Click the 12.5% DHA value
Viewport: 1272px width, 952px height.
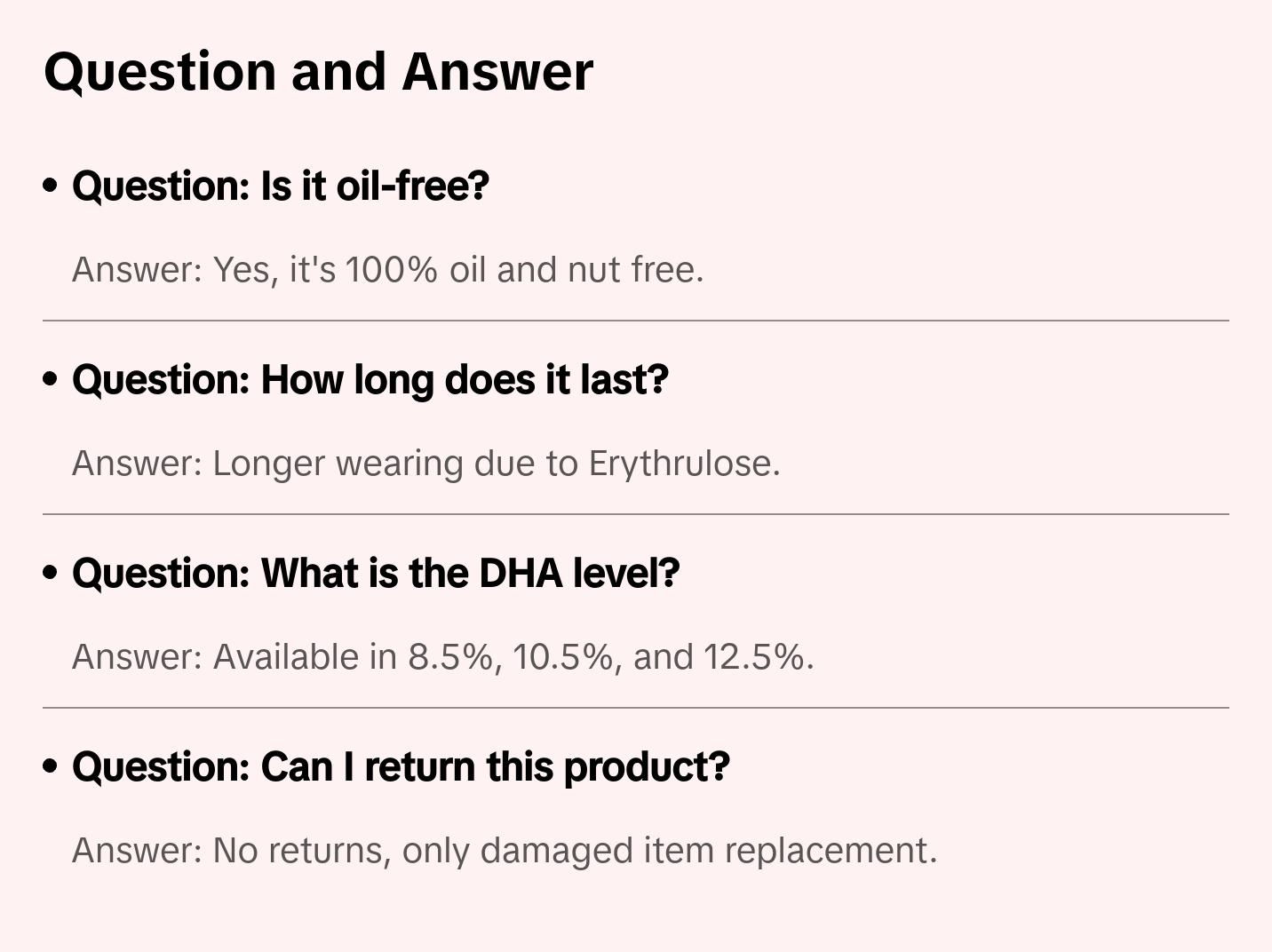(756, 657)
